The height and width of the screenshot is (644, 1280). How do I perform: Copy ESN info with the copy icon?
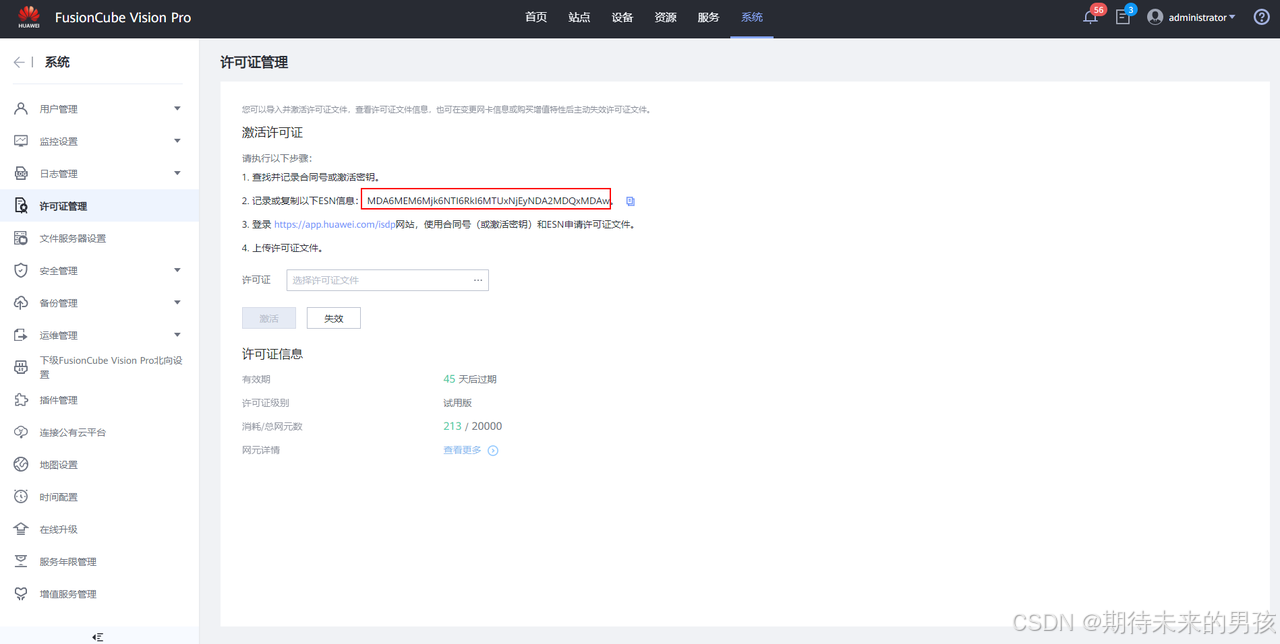coord(630,201)
